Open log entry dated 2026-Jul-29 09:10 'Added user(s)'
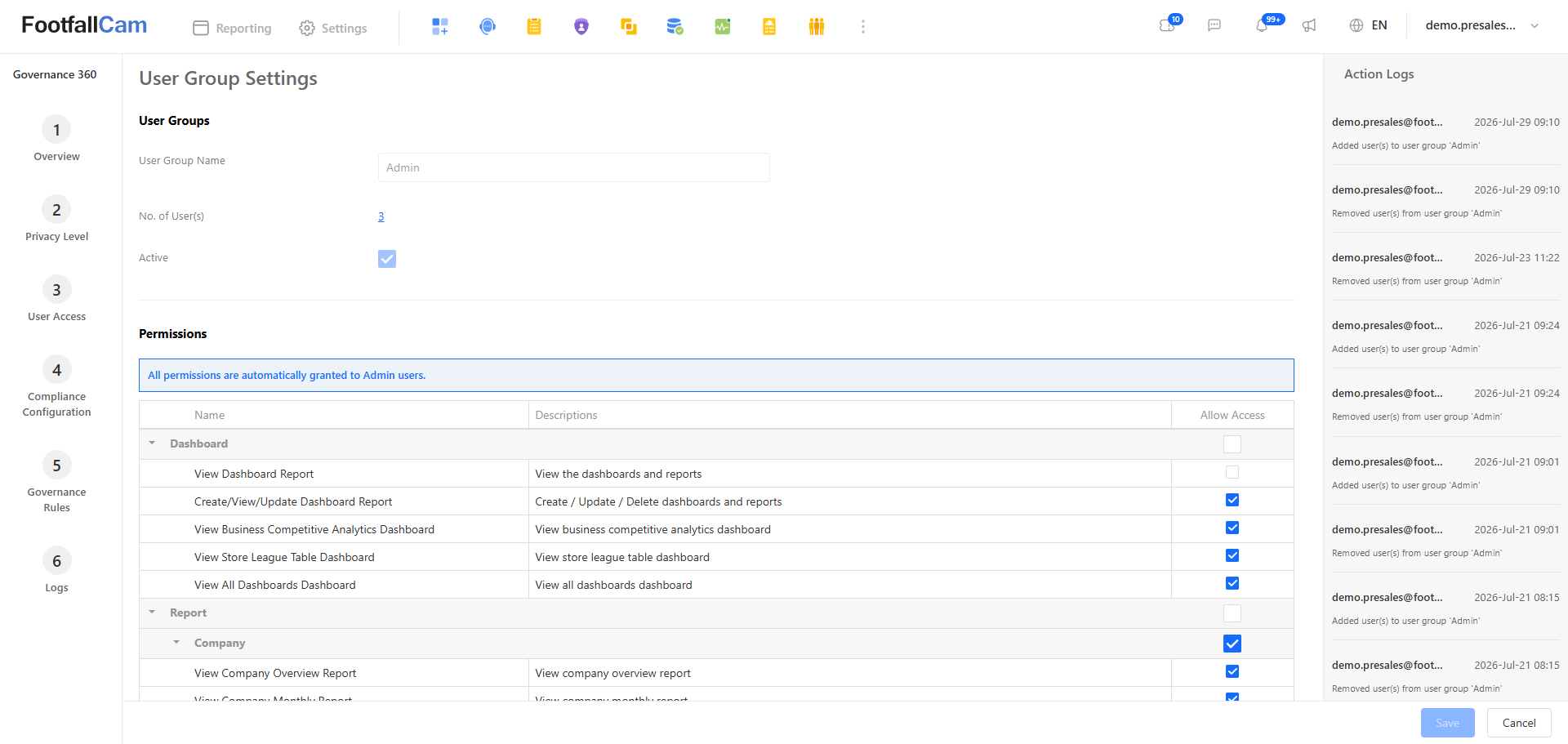Viewport: 1568px width, 744px height. 1445,133
